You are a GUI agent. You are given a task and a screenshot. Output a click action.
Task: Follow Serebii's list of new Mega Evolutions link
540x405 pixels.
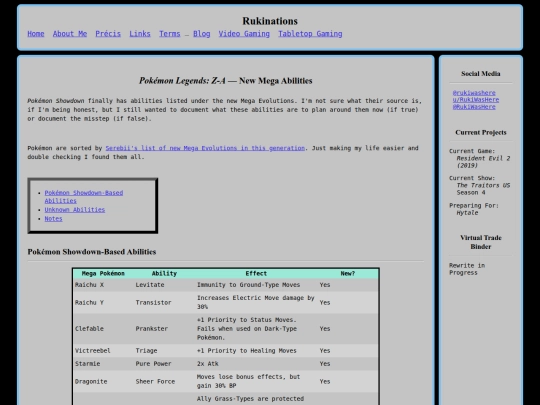205,148
